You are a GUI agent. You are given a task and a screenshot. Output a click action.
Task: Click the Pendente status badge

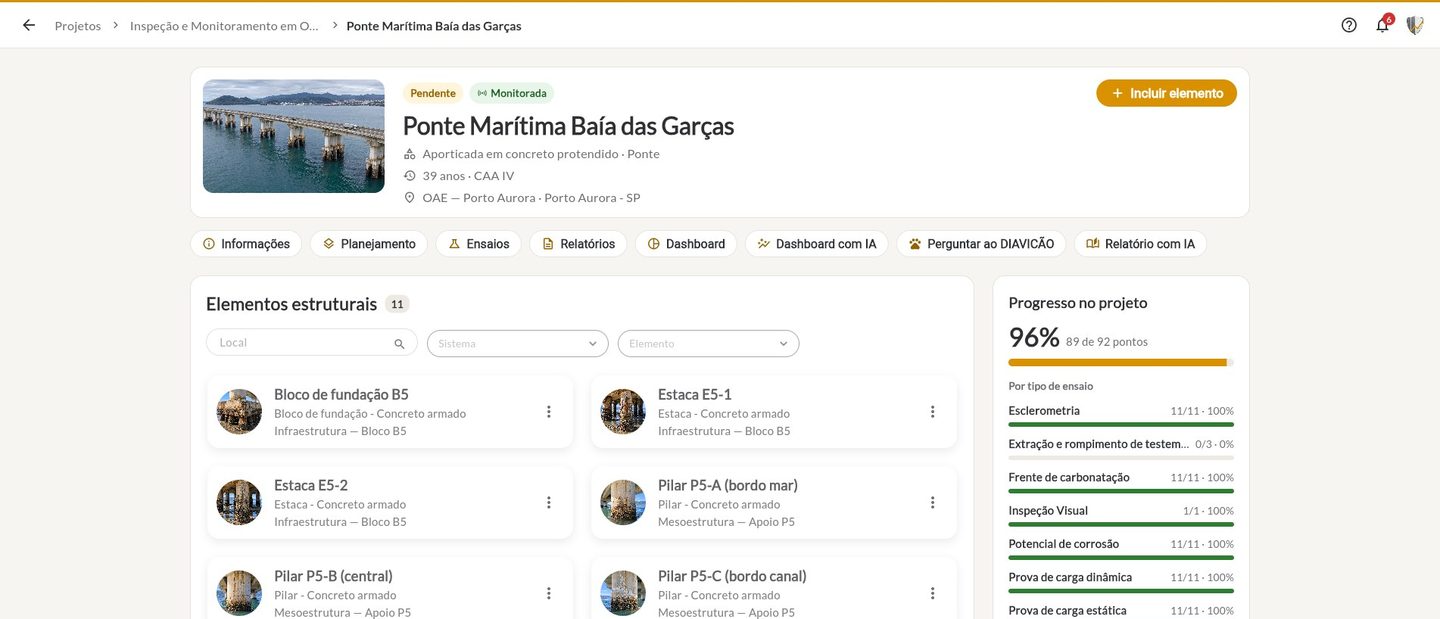pos(433,93)
